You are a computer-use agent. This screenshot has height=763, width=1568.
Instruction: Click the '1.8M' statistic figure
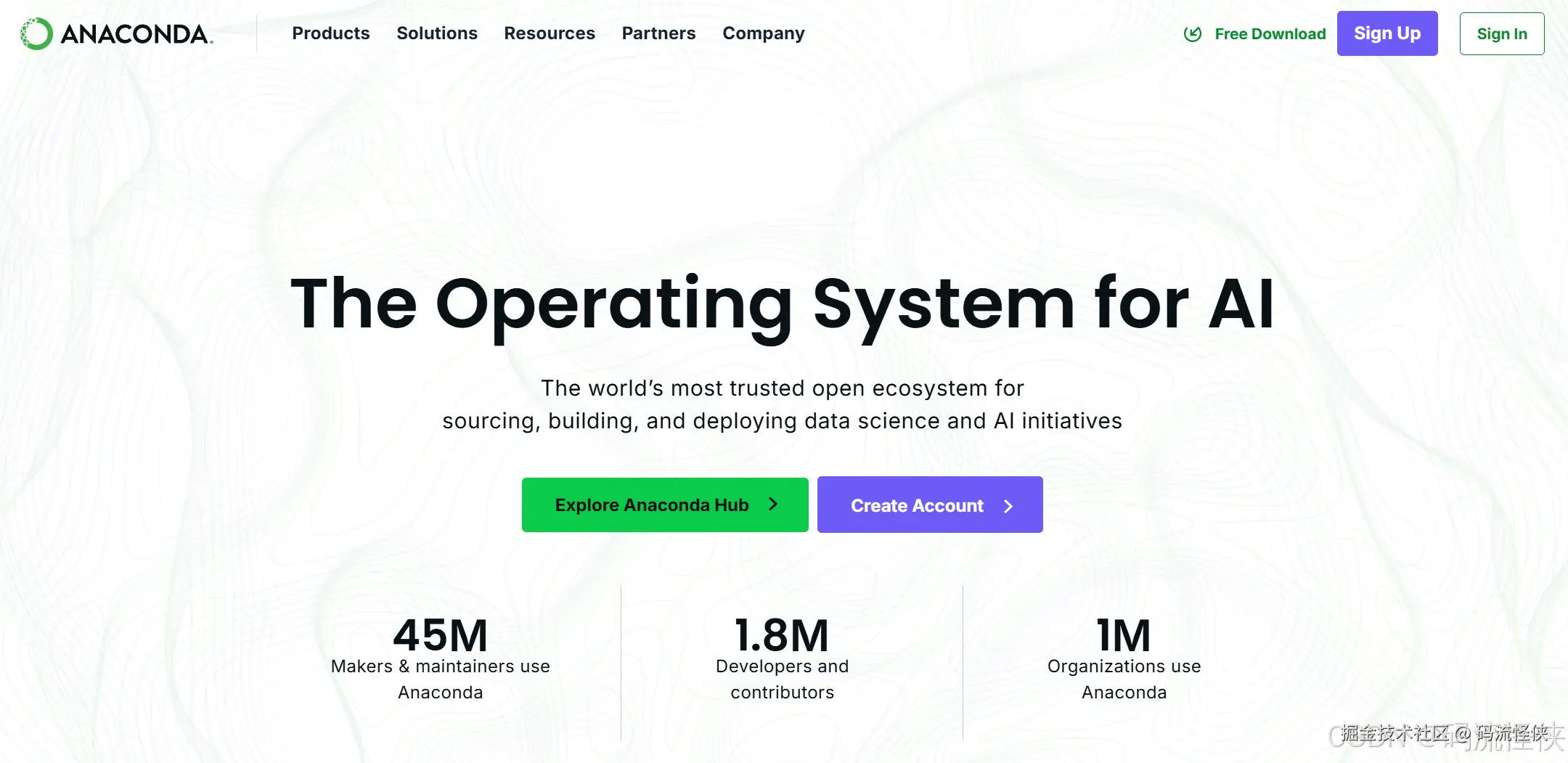click(782, 635)
